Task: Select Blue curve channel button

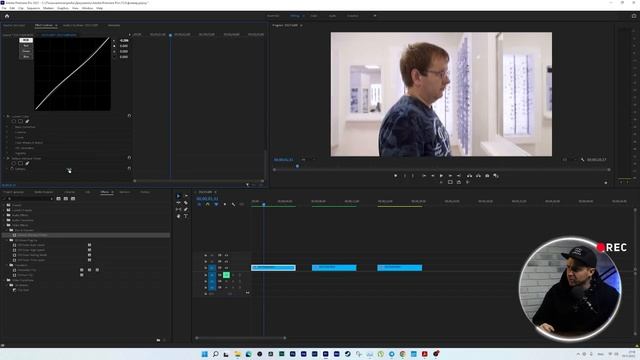Action: coord(26,56)
